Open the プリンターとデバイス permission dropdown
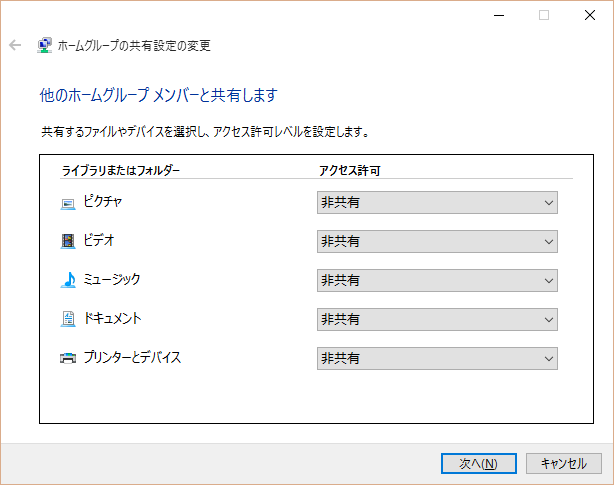 pos(436,357)
